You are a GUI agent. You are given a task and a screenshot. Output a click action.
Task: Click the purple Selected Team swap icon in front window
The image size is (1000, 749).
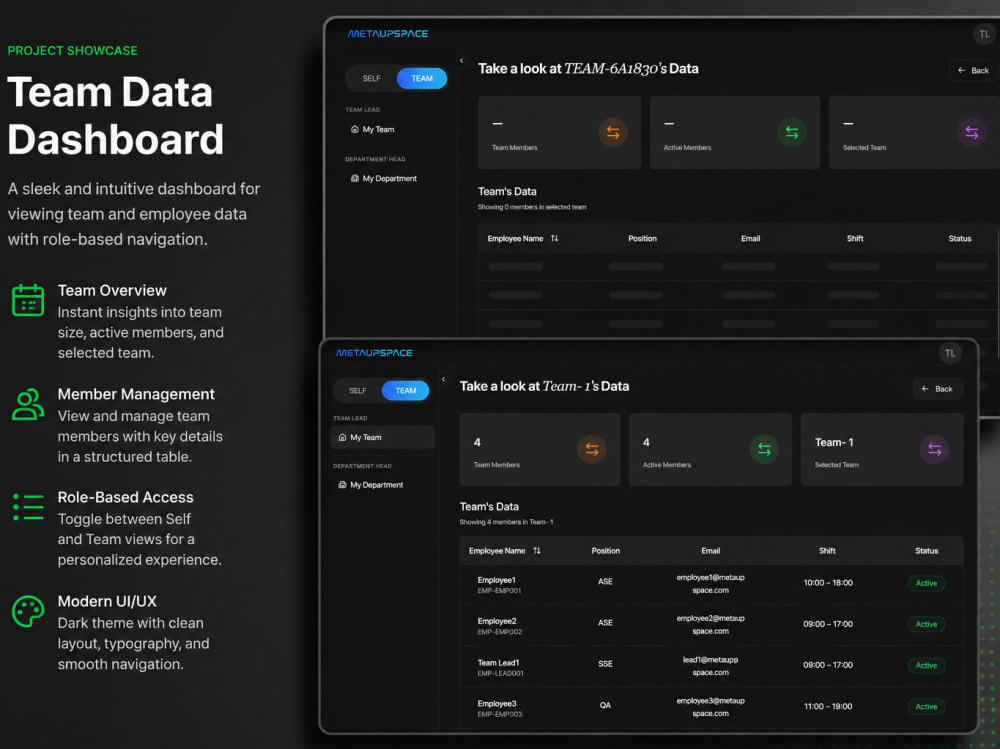pyautogui.click(x=934, y=450)
